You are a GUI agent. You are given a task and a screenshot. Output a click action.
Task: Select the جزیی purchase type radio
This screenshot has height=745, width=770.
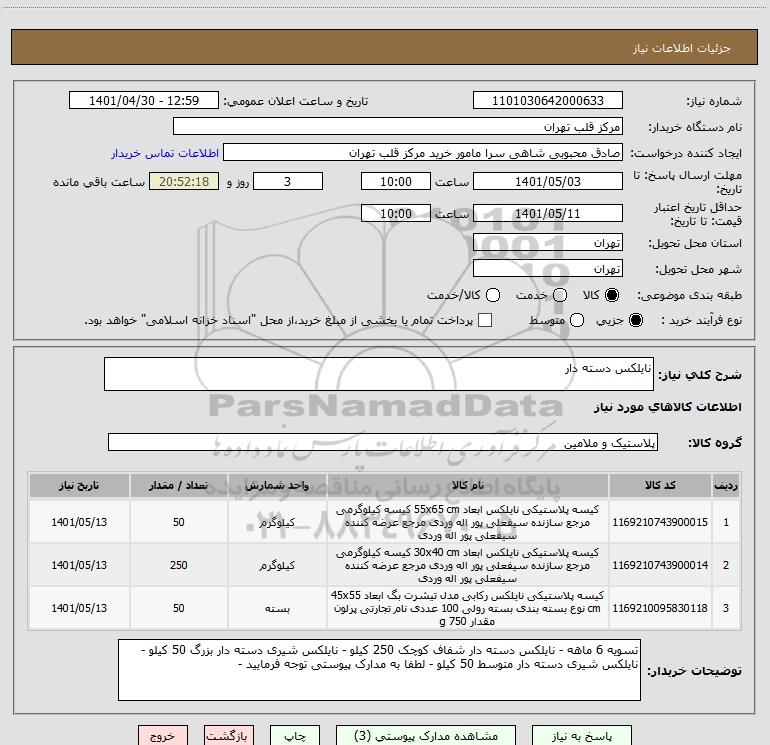tap(635, 320)
